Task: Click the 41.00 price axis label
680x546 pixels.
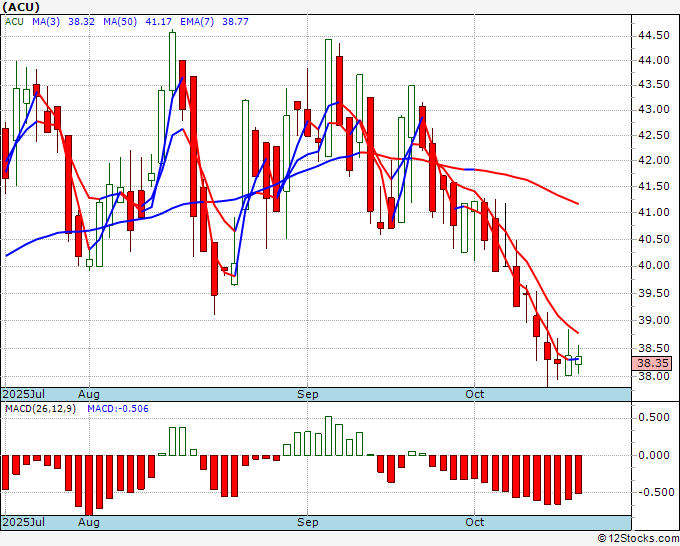Action: [x=654, y=213]
